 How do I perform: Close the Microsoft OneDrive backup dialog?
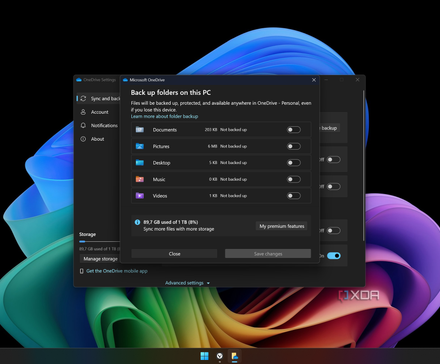point(314,80)
